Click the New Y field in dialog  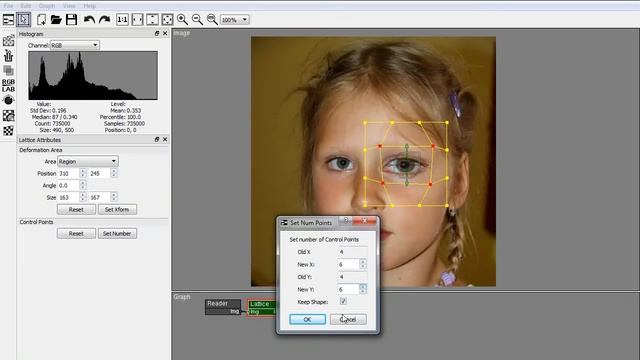click(x=348, y=289)
